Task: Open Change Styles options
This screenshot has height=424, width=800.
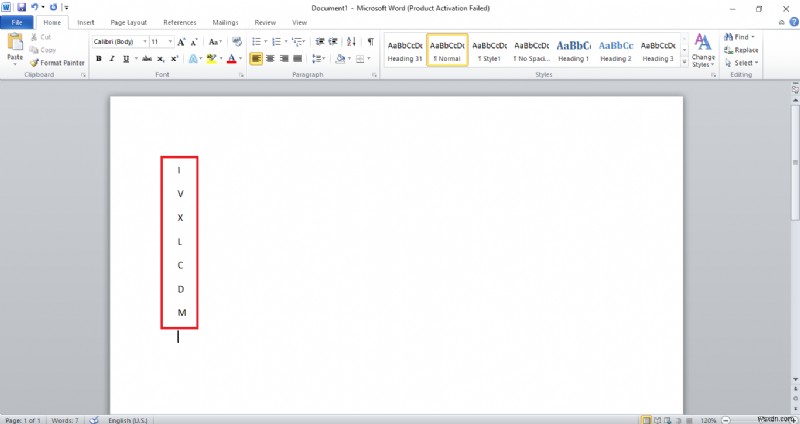Action: (703, 50)
